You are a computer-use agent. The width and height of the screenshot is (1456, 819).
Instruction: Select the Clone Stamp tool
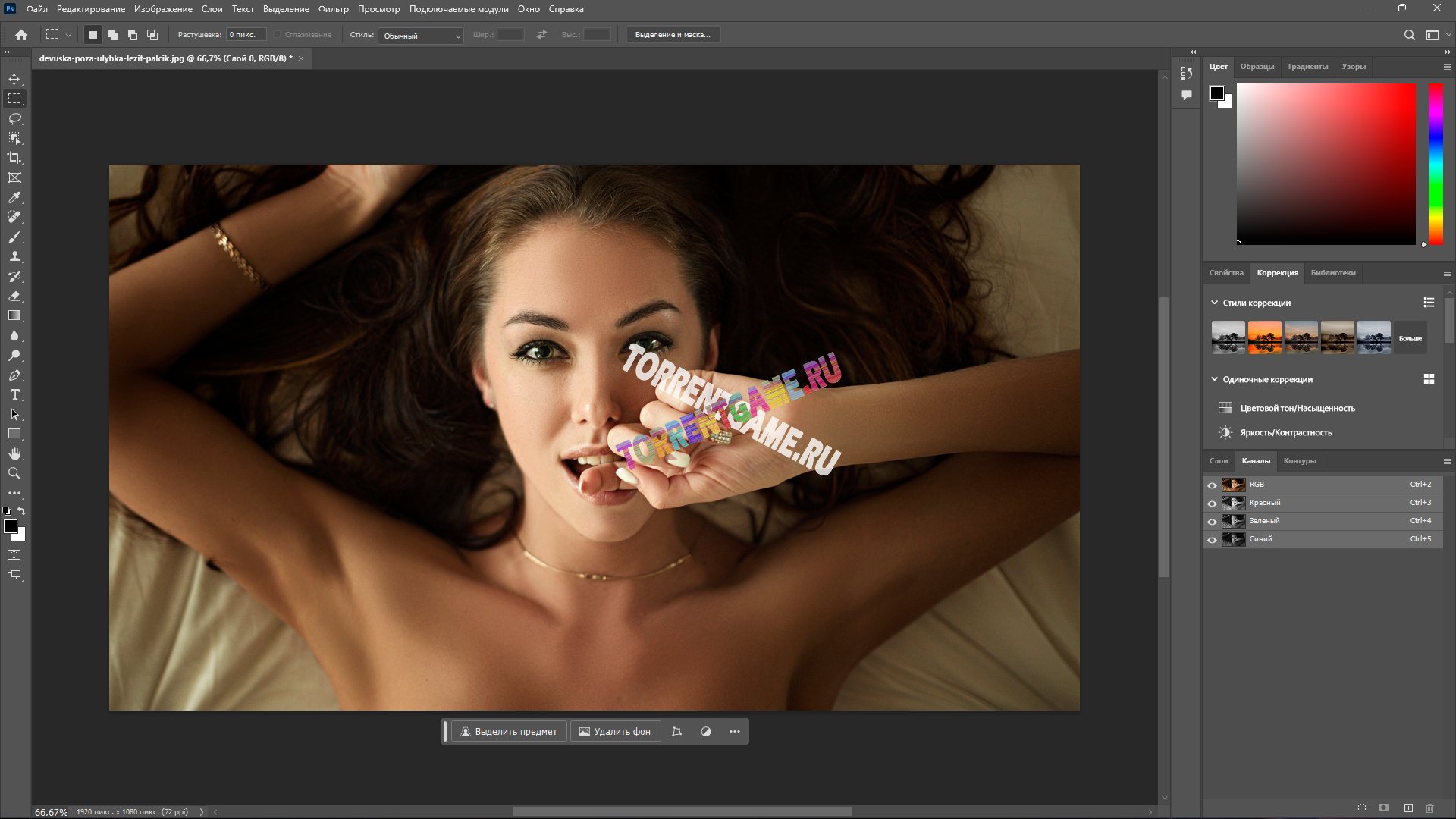point(14,256)
